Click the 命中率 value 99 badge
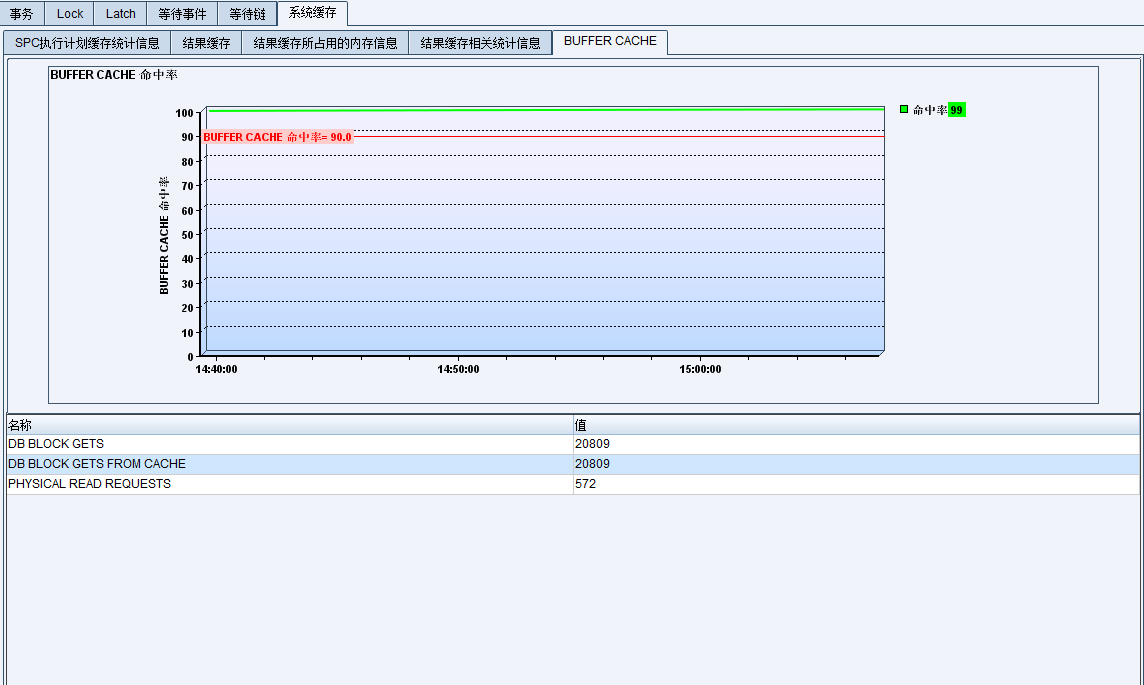 [x=957, y=110]
